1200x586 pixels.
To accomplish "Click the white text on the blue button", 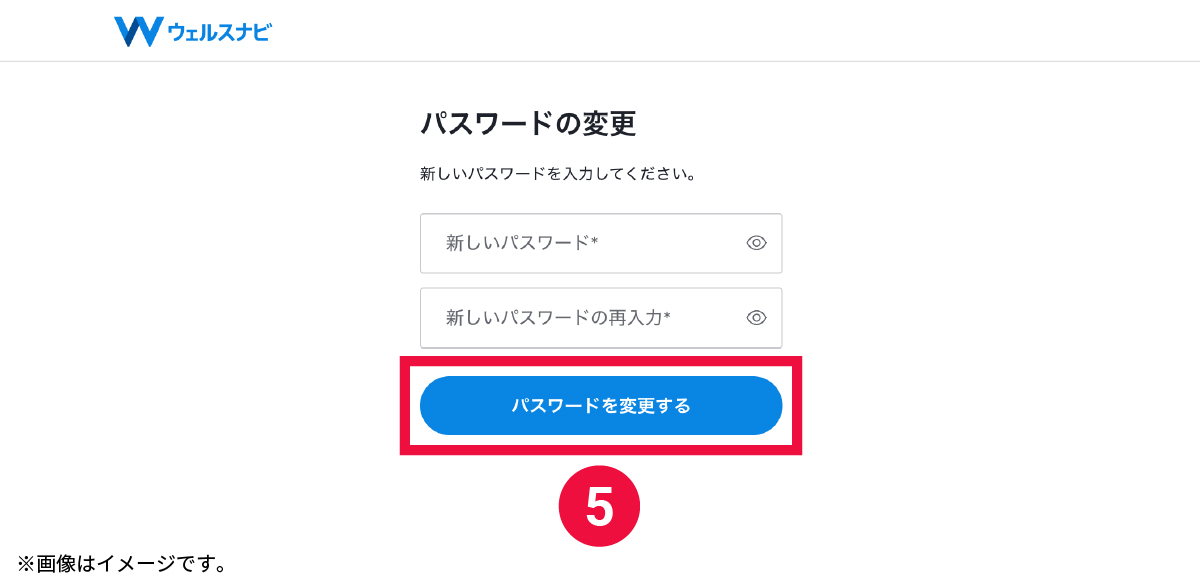I will 601,406.
